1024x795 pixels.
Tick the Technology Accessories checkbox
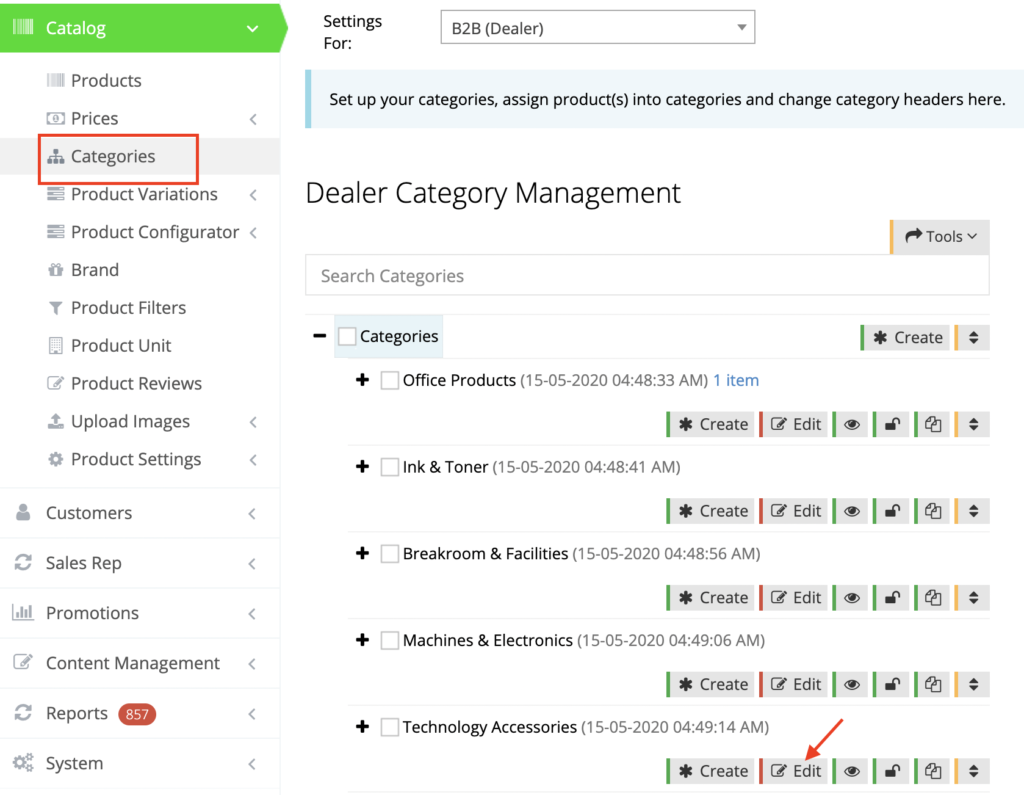point(390,727)
